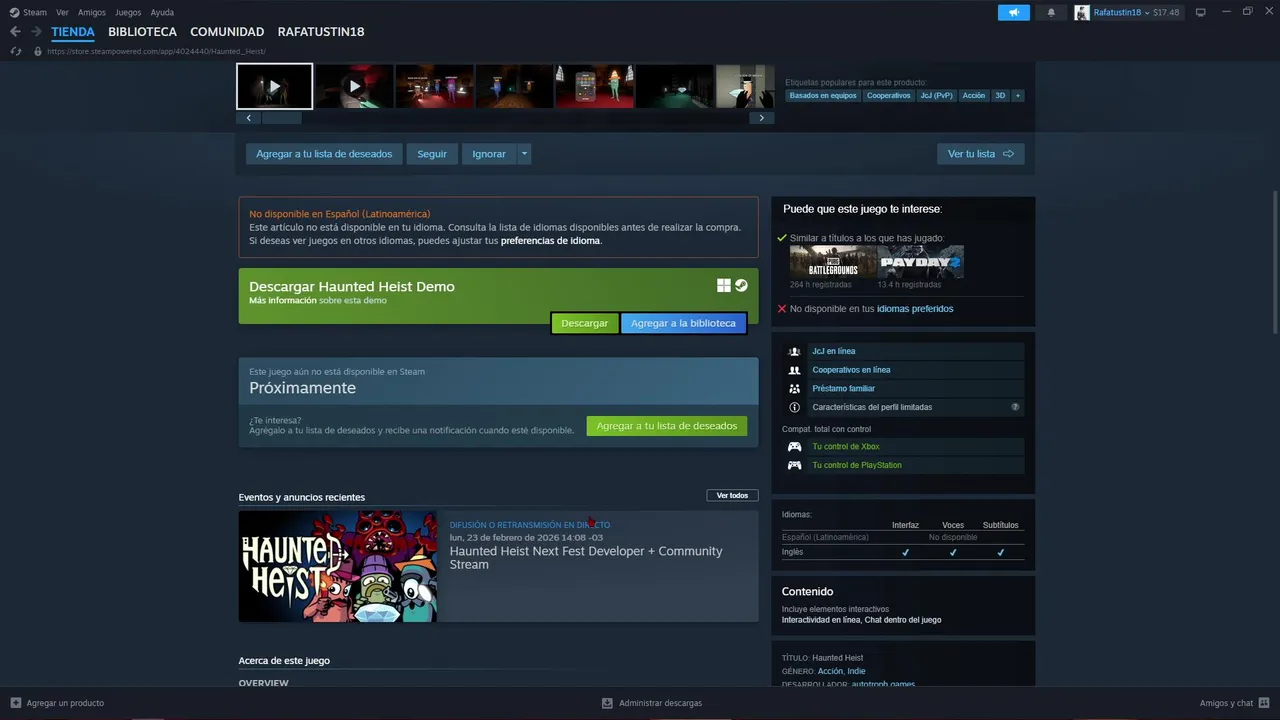Click the Xbox controller icon
This screenshot has height=720, width=1280.
click(x=794, y=447)
